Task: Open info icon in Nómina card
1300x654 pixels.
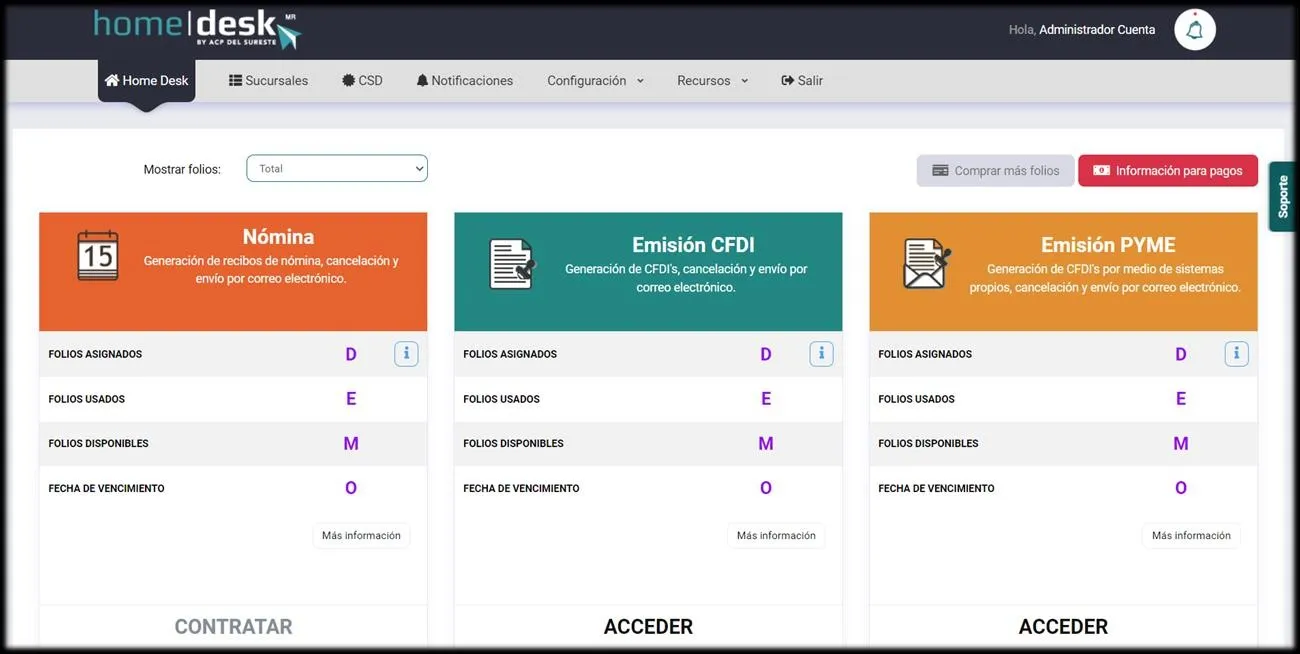Action: [x=406, y=353]
